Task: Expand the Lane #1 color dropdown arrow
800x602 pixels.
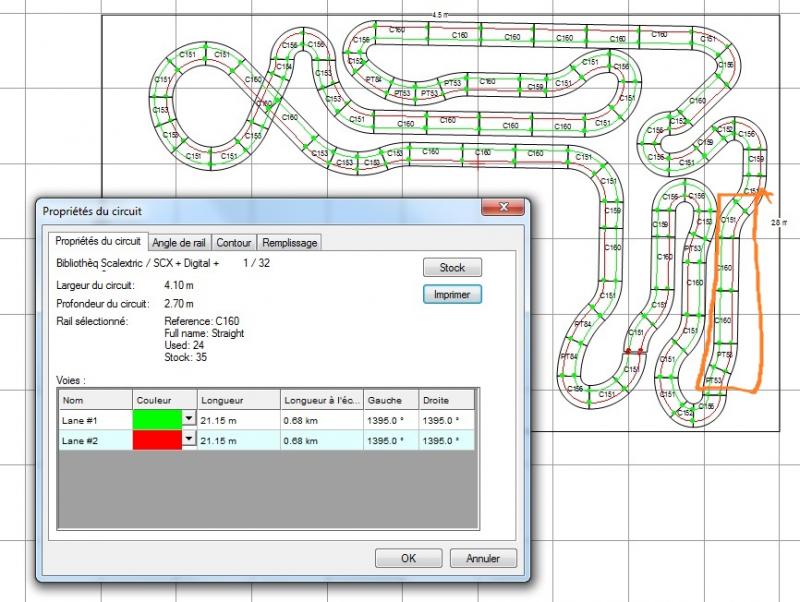Action: point(188,419)
